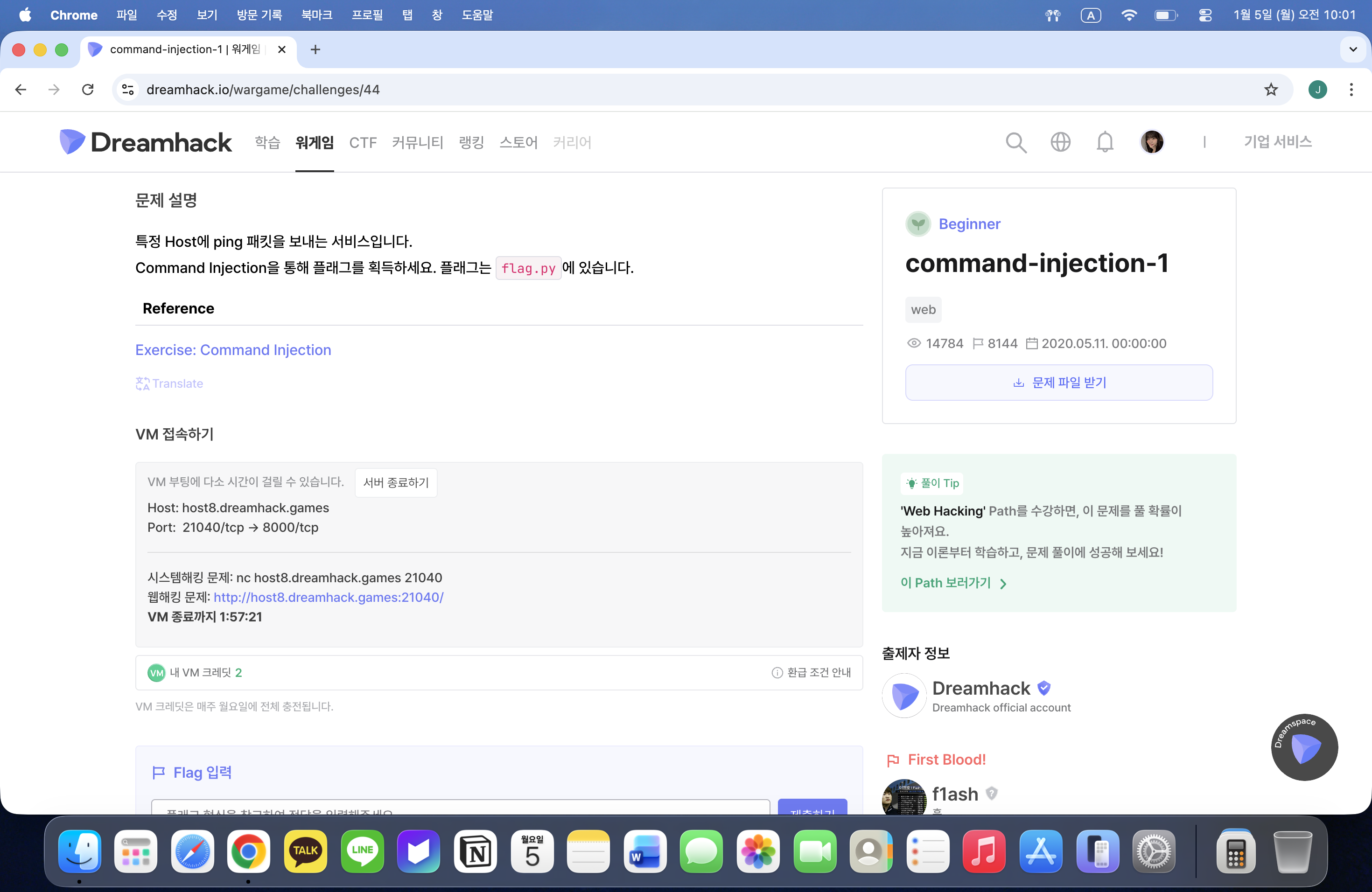
Task: Bookmark page with the star icon
Action: (x=1271, y=89)
